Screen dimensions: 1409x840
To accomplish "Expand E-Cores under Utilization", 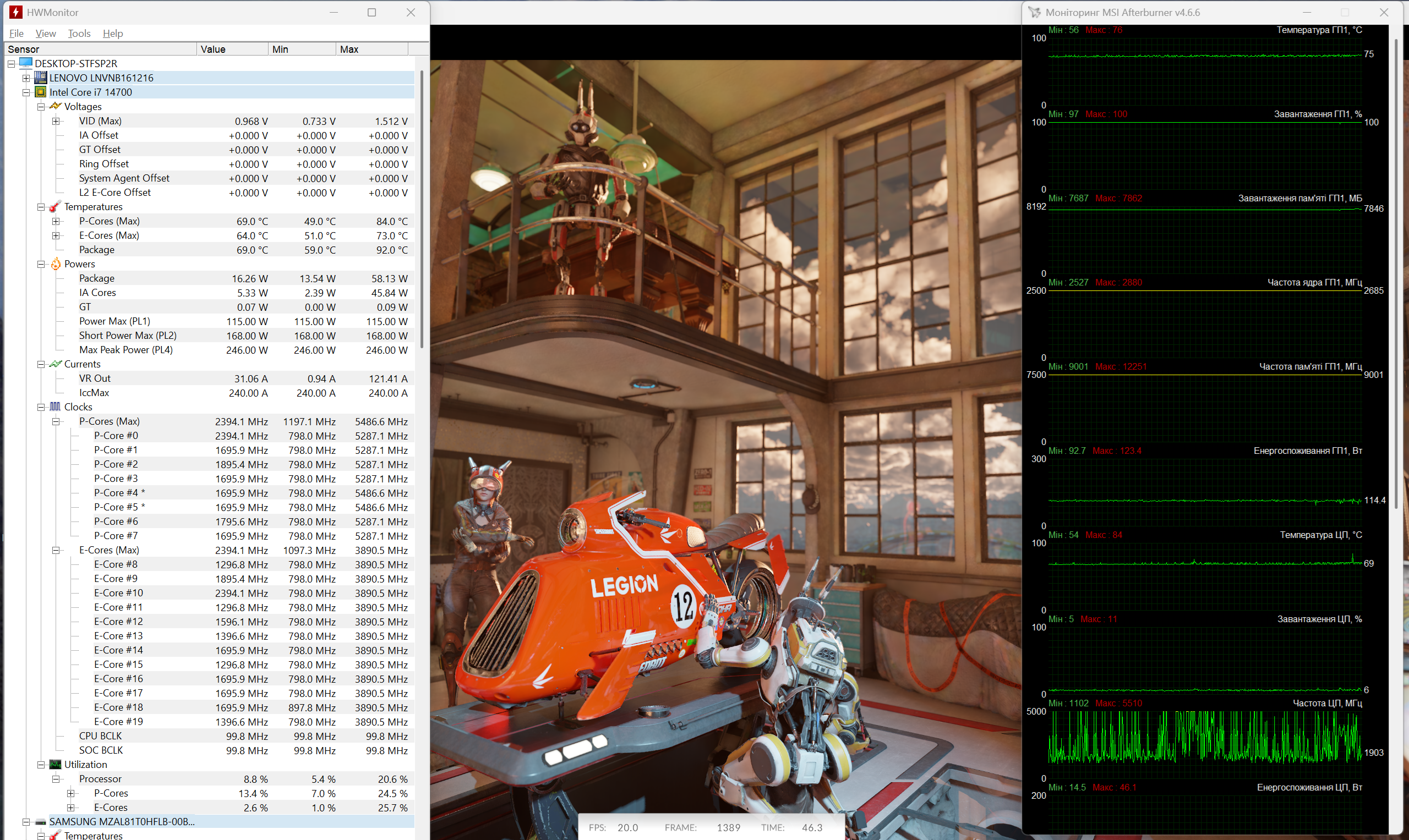I will (x=70, y=808).
